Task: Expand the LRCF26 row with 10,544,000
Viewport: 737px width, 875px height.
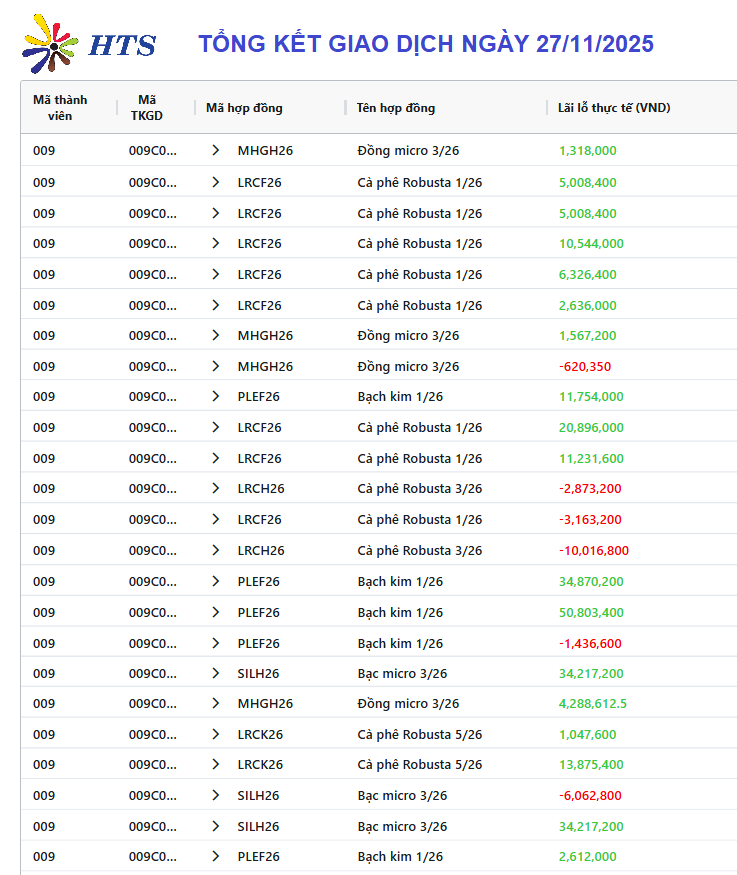Action: point(215,243)
